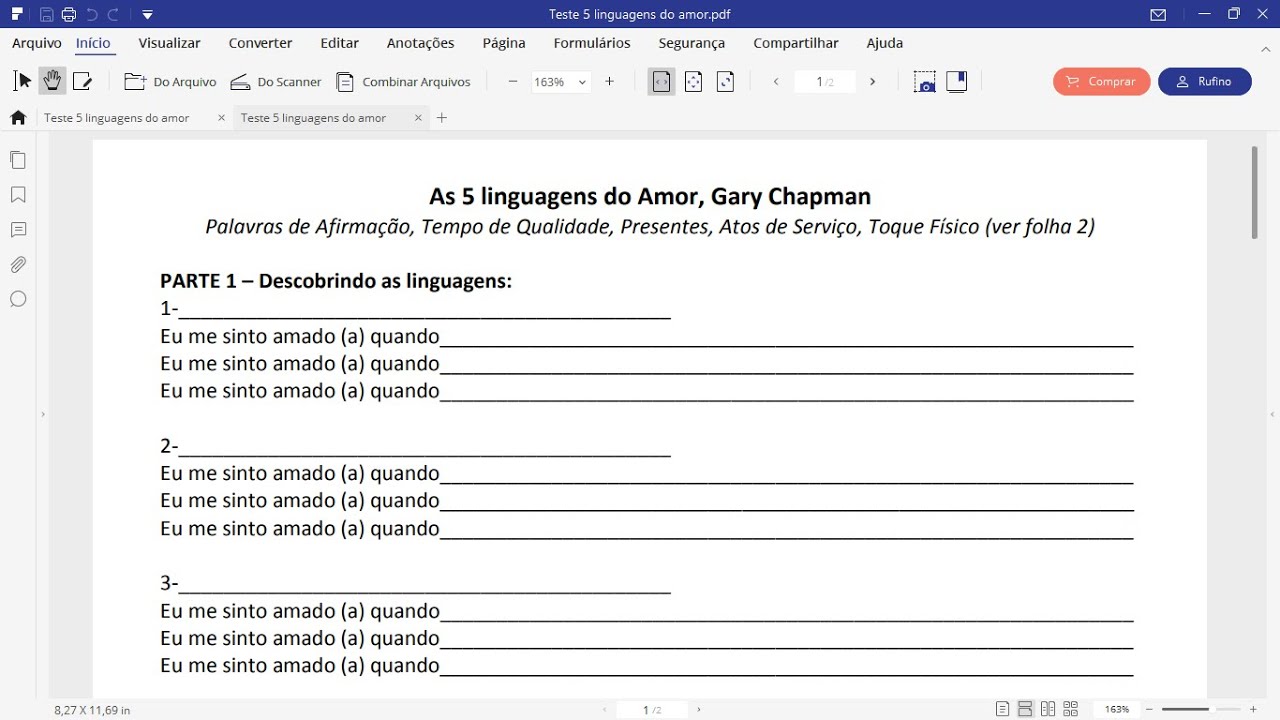Click the screenshot capture tool icon

(x=925, y=82)
